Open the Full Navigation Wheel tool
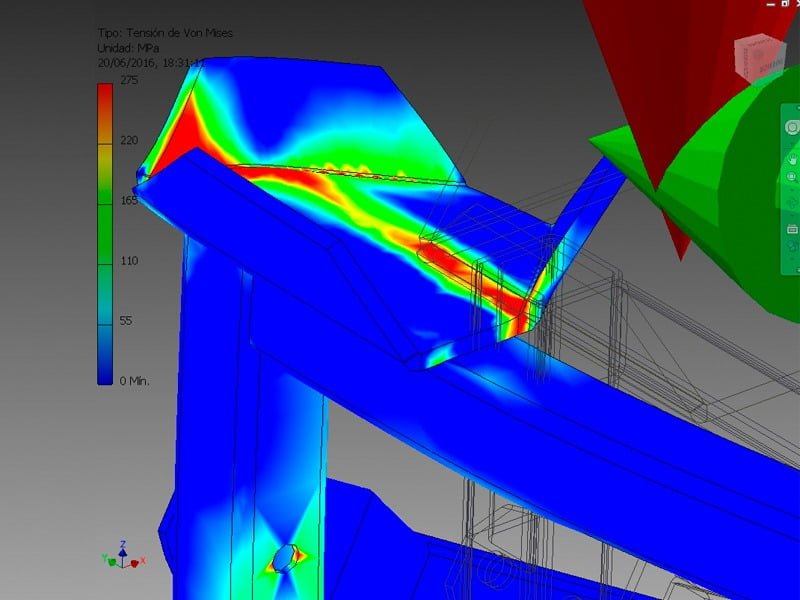800x600 pixels. 792,127
